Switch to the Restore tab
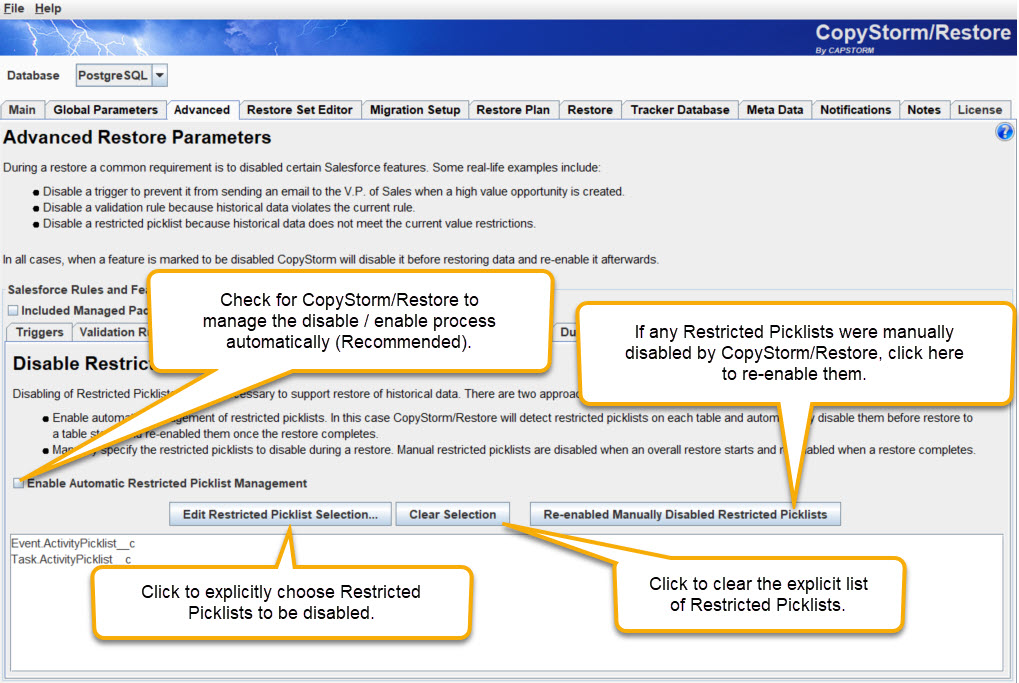Viewport: 1019px width, 683px height. tap(590, 110)
